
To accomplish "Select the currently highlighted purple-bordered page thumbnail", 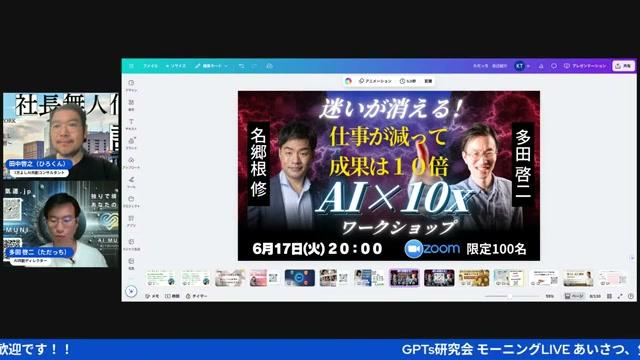I will pyautogui.click(x=404, y=278).
